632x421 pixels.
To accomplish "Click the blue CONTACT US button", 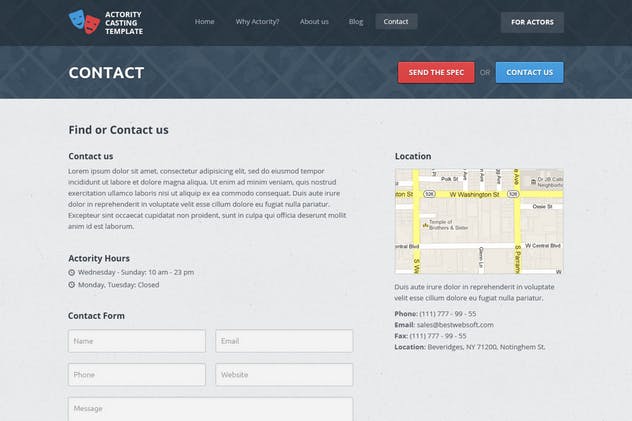I will 530,73.
